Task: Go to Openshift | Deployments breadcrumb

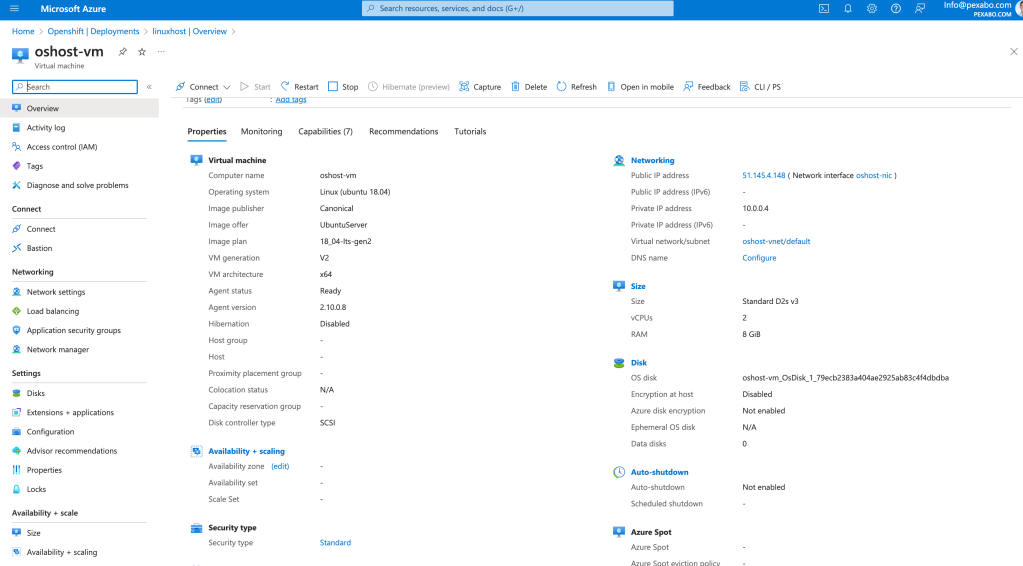Action: tap(93, 31)
